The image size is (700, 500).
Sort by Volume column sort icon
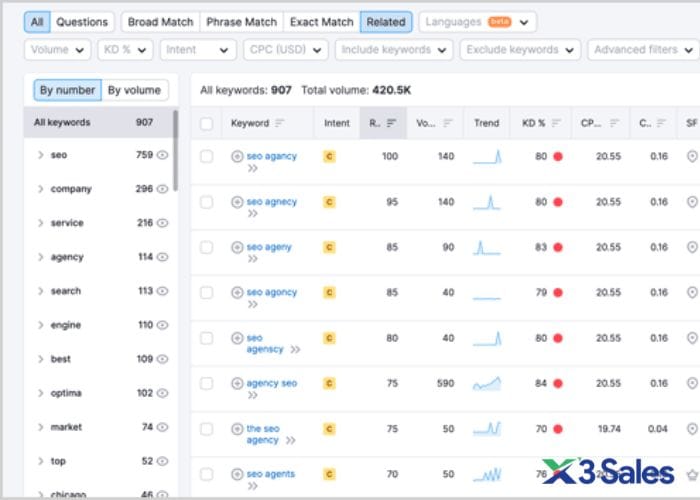pos(448,123)
